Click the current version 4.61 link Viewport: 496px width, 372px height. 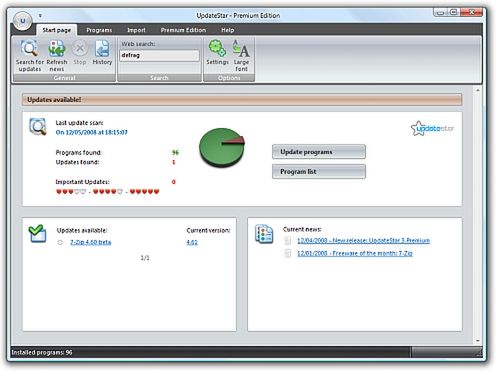click(x=192, y=242)
